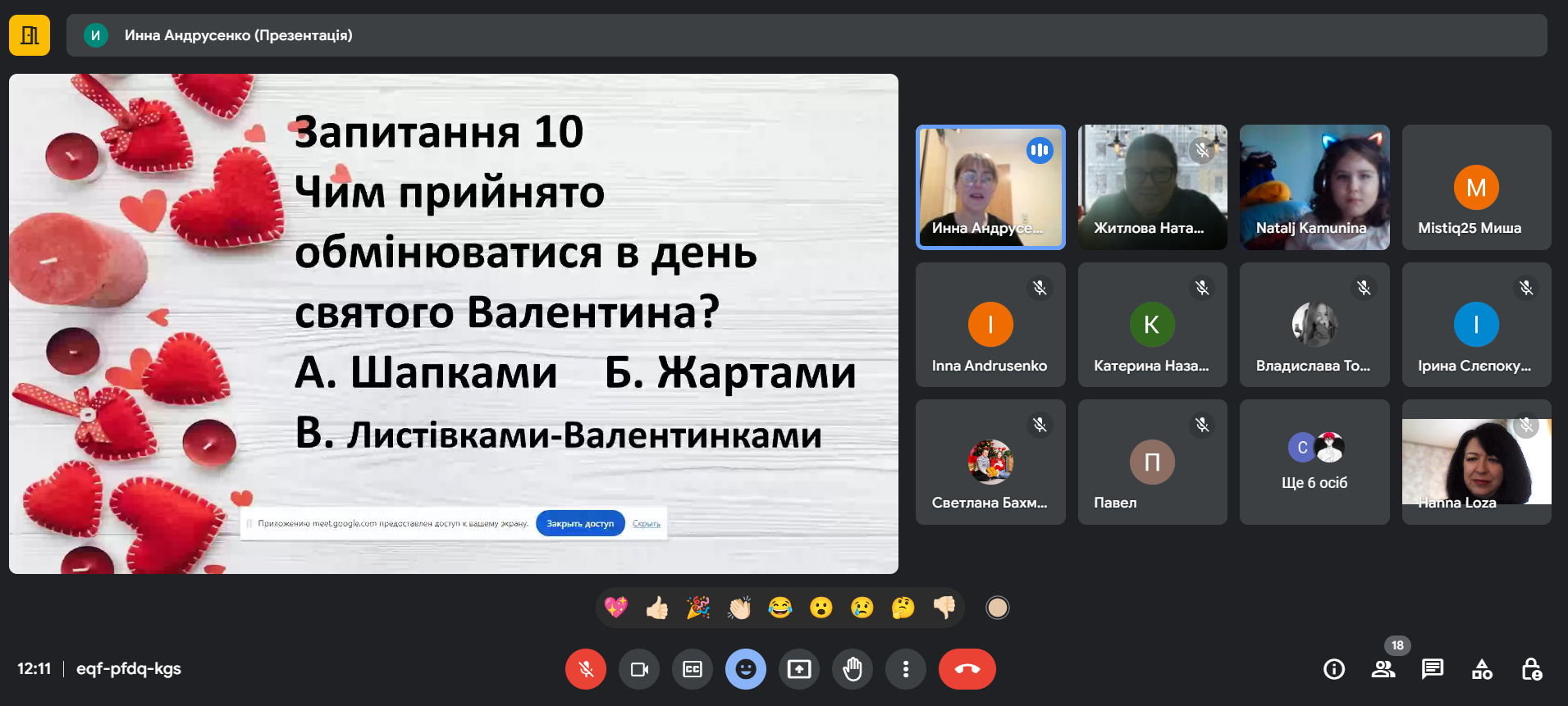Raise your hand

coord(853,669)
